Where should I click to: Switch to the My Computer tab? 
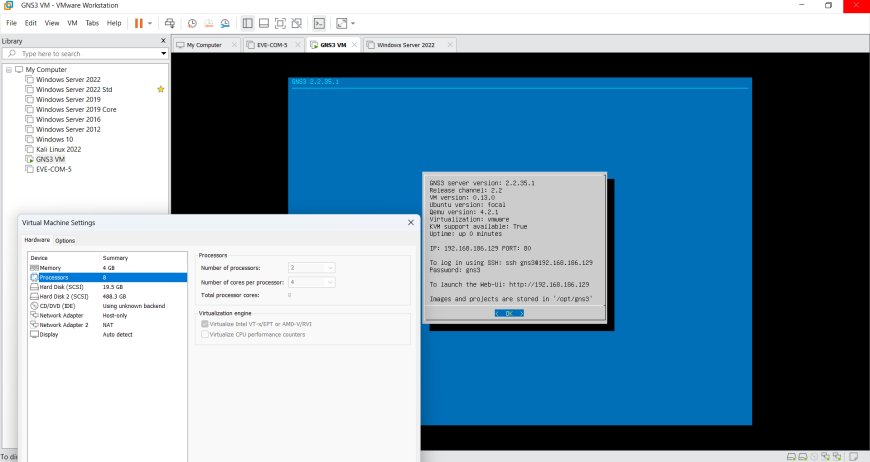point(204,45)
